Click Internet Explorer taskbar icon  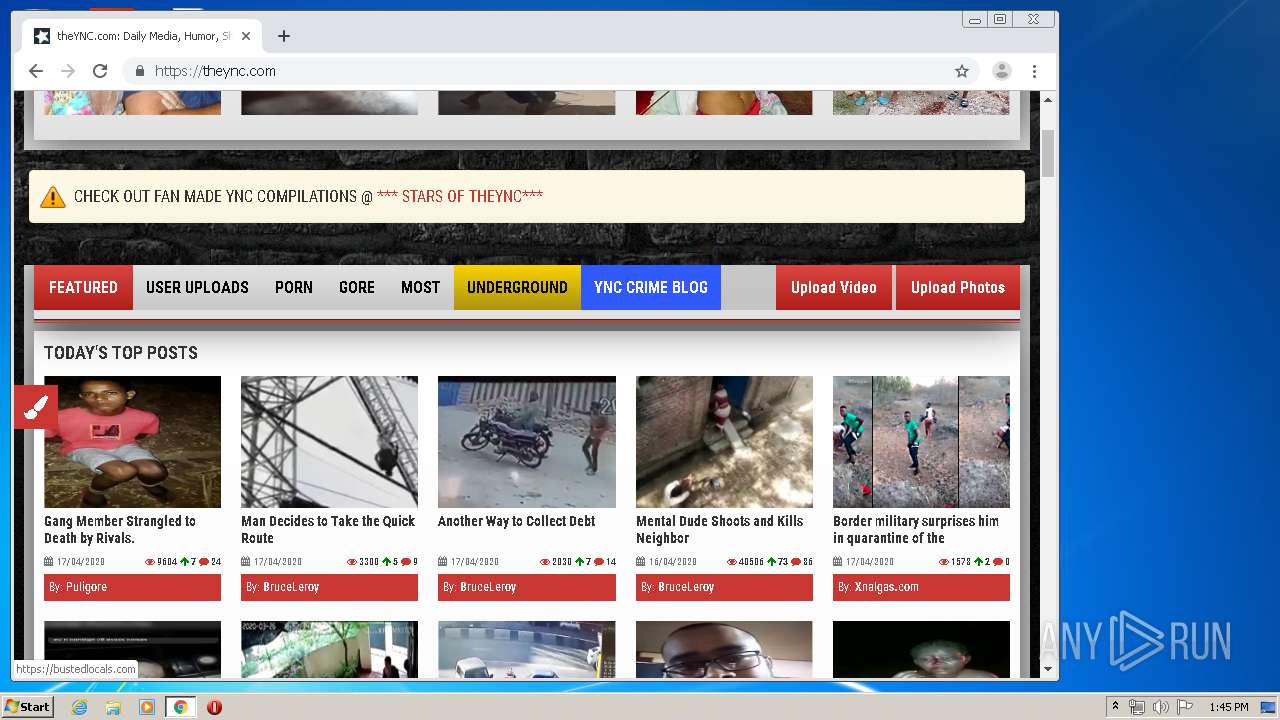tap(79, 707)
